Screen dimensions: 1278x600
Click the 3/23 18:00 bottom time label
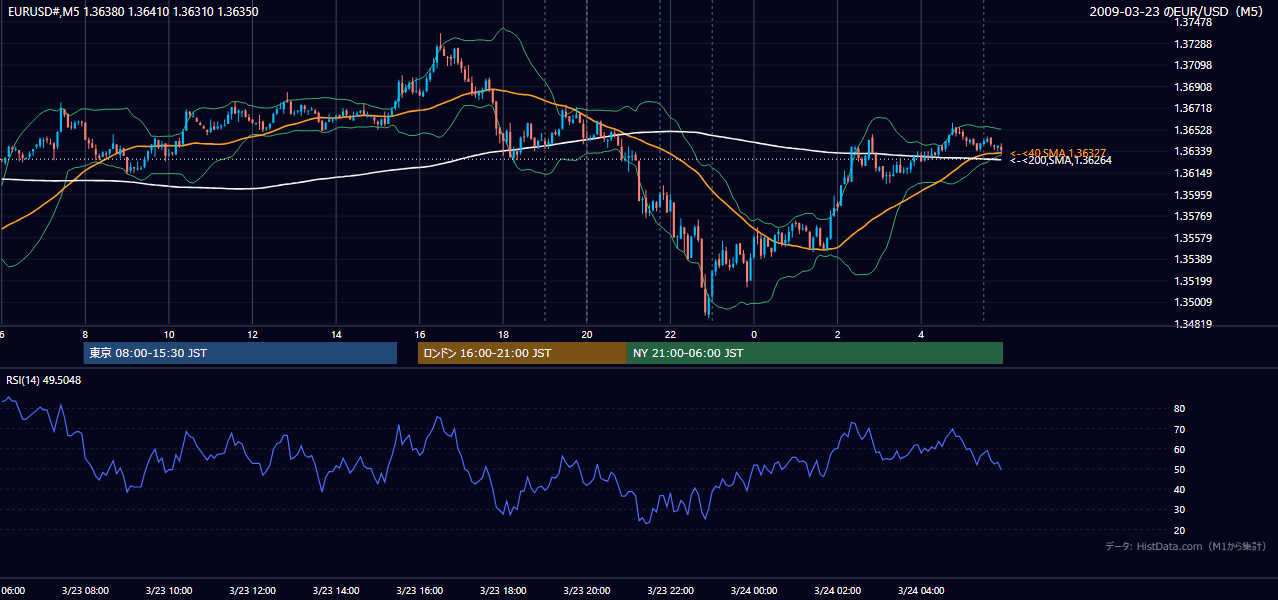[x=503, y=591]
